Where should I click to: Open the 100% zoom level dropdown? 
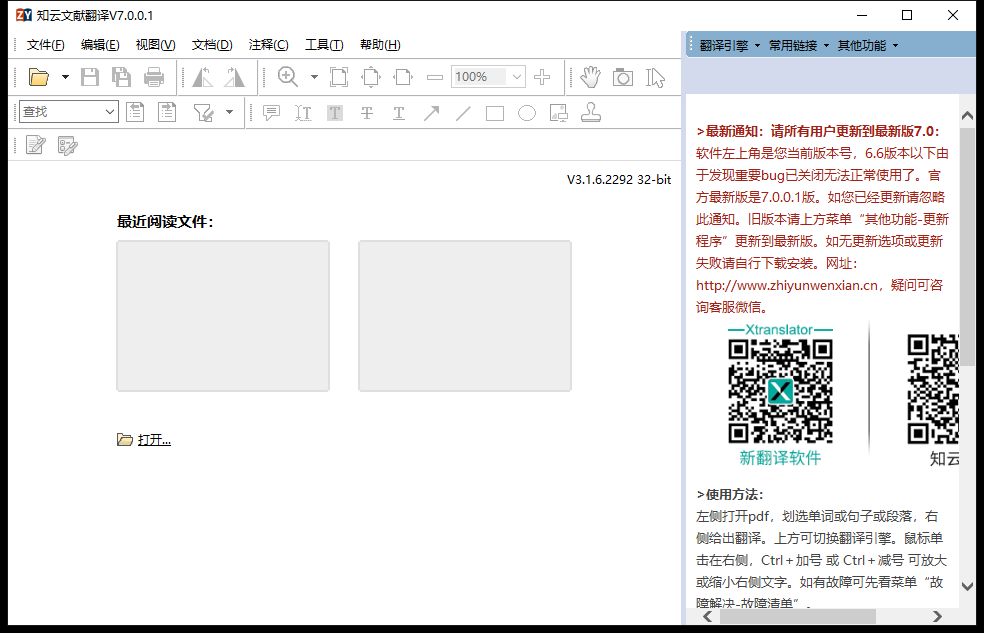pos(516,77)
